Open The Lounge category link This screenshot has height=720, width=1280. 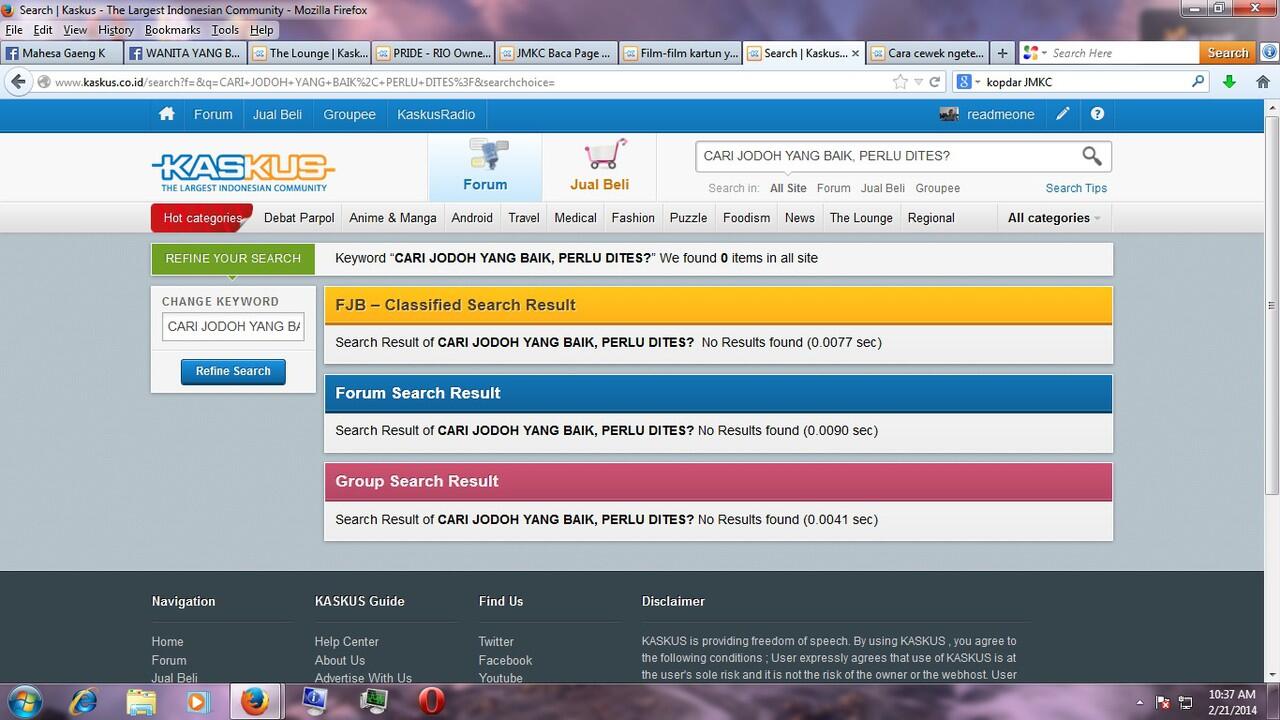(x=861, y=218)
